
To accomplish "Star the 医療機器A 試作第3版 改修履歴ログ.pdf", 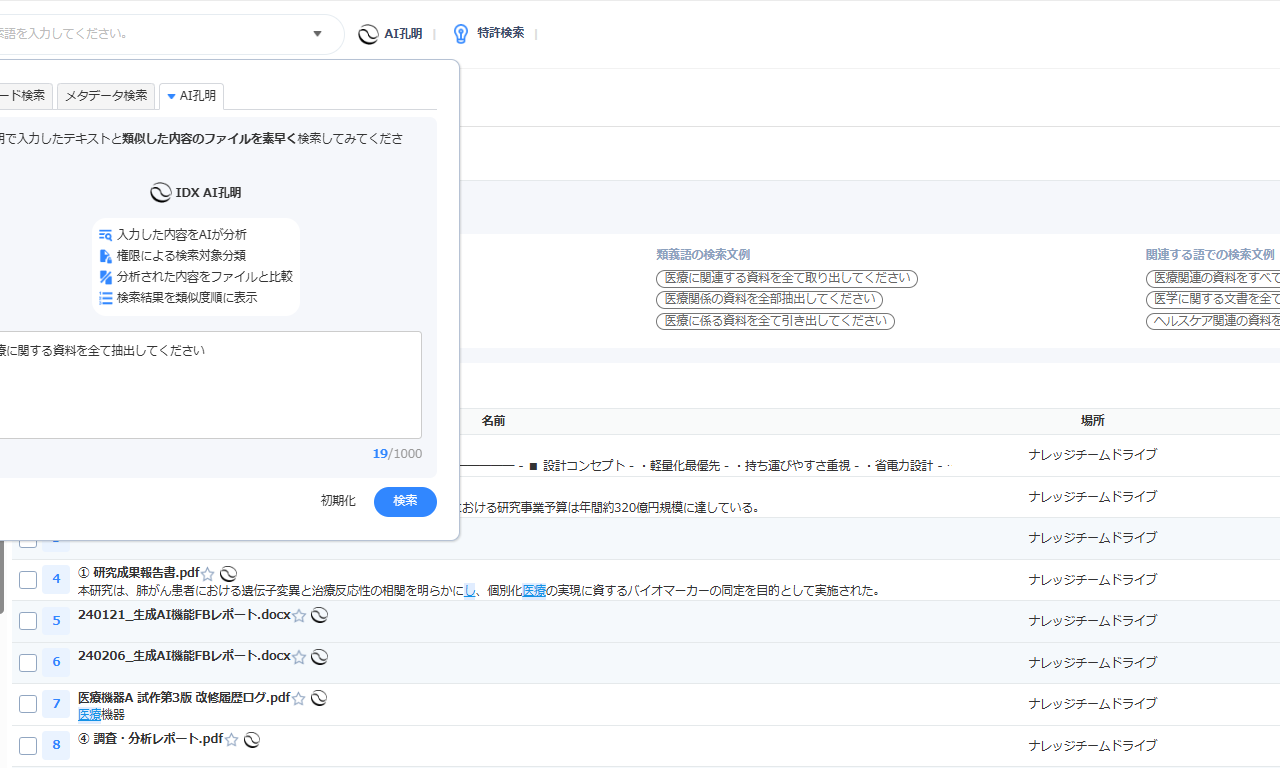I will tap(299, 699).
